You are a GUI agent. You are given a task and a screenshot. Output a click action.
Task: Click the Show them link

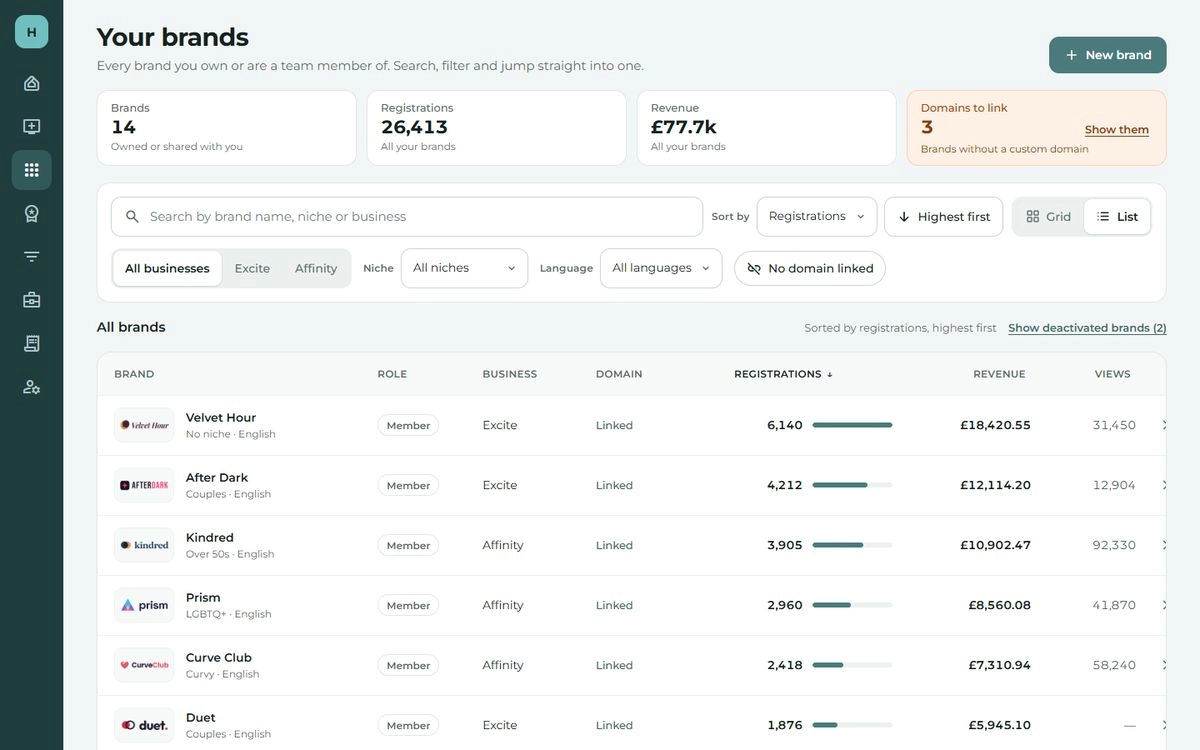click(1117, 130)
